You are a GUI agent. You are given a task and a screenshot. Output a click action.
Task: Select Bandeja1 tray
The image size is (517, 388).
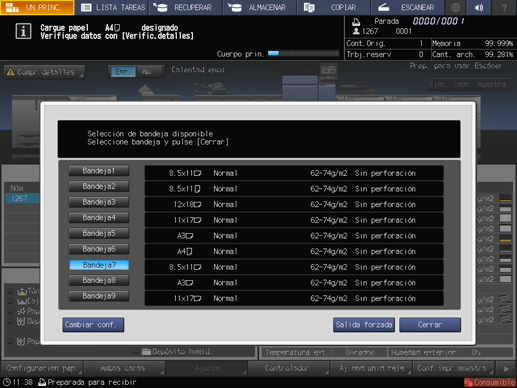[x=99, y=171]
